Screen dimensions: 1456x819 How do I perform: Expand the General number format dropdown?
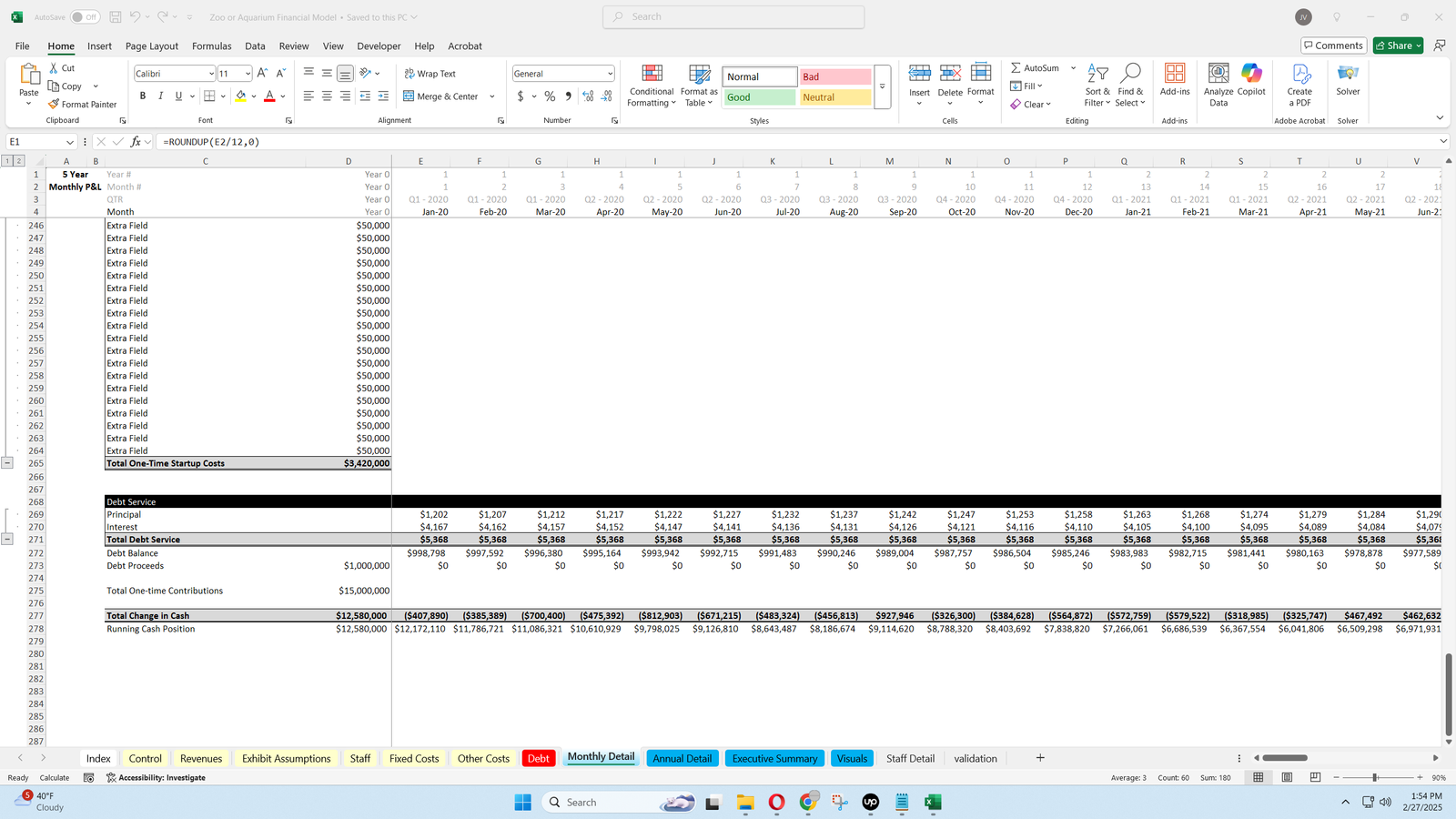(610, 74)
